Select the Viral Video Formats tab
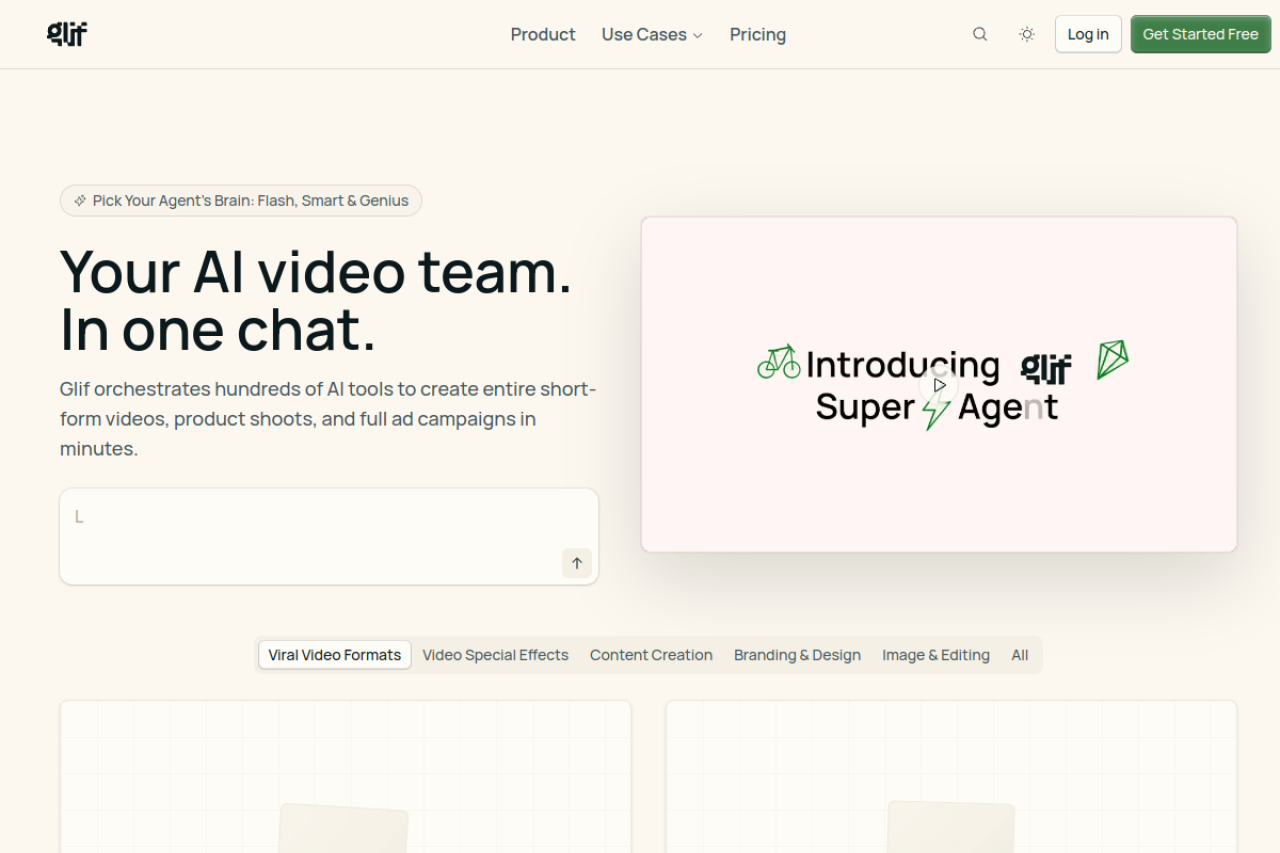Image resolution: width=1280 pixels, height=853 pixels. (335, 655)
